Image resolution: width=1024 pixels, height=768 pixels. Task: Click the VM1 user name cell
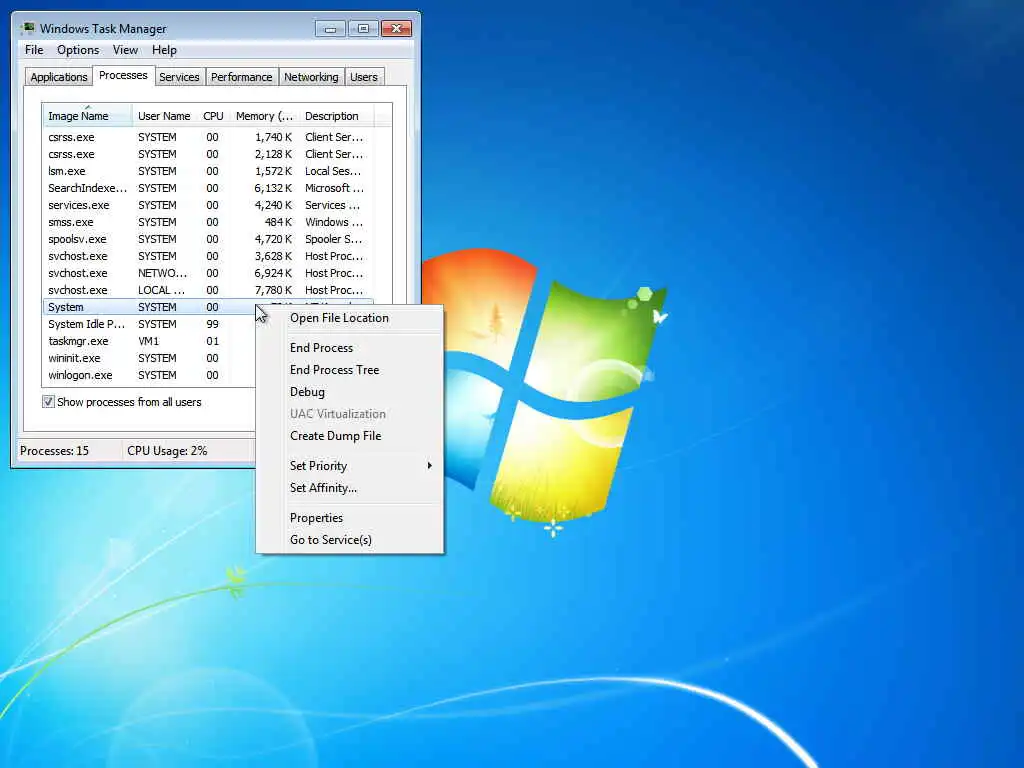pos(148,341)
